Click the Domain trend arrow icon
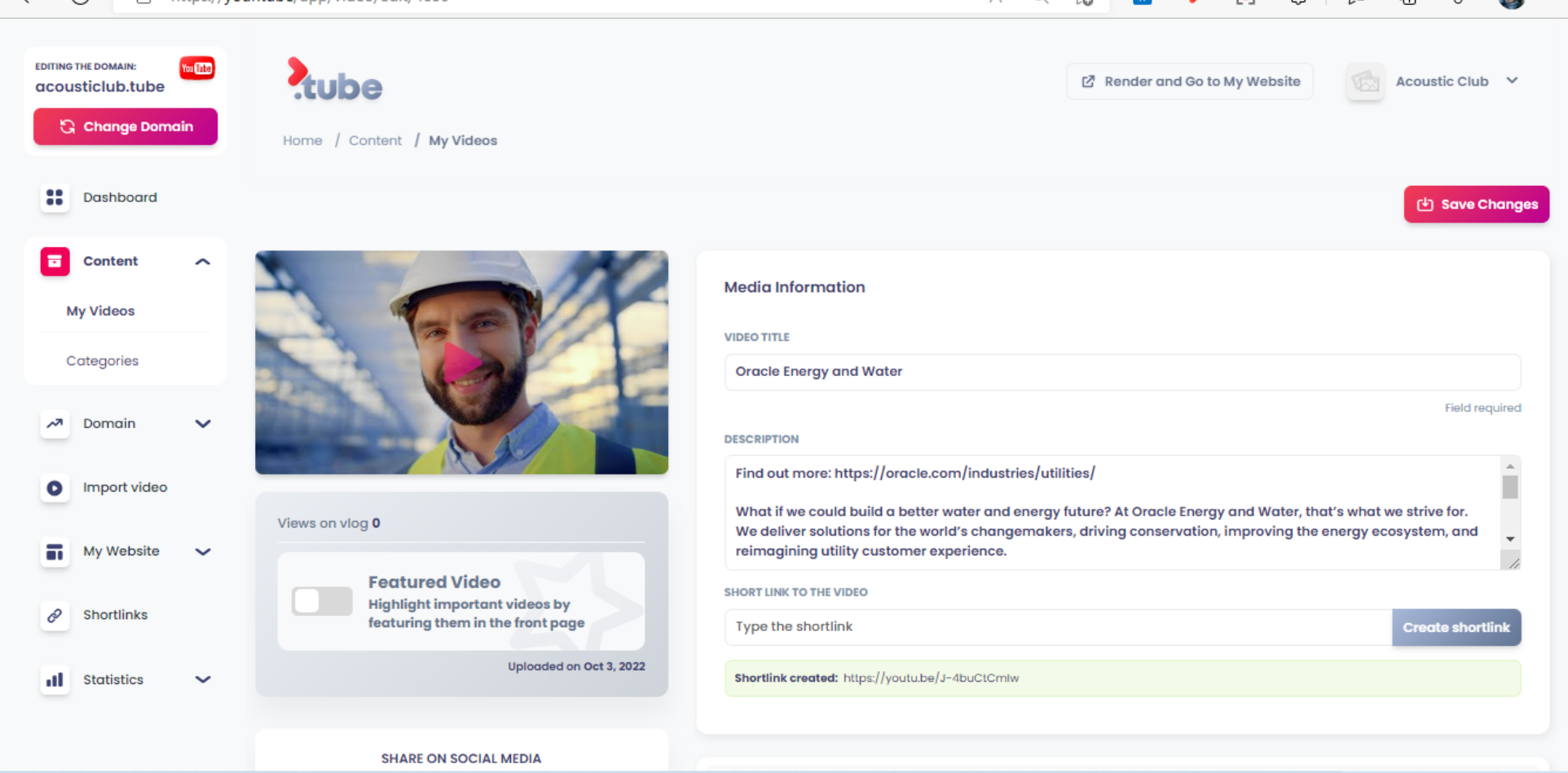The image size is (1568, 773). 55,423
